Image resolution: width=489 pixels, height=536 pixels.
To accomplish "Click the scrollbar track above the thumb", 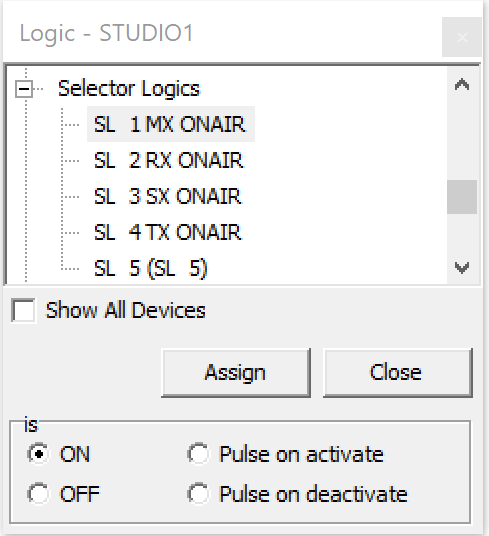I will pyautogui.click(x=462, y=140).
